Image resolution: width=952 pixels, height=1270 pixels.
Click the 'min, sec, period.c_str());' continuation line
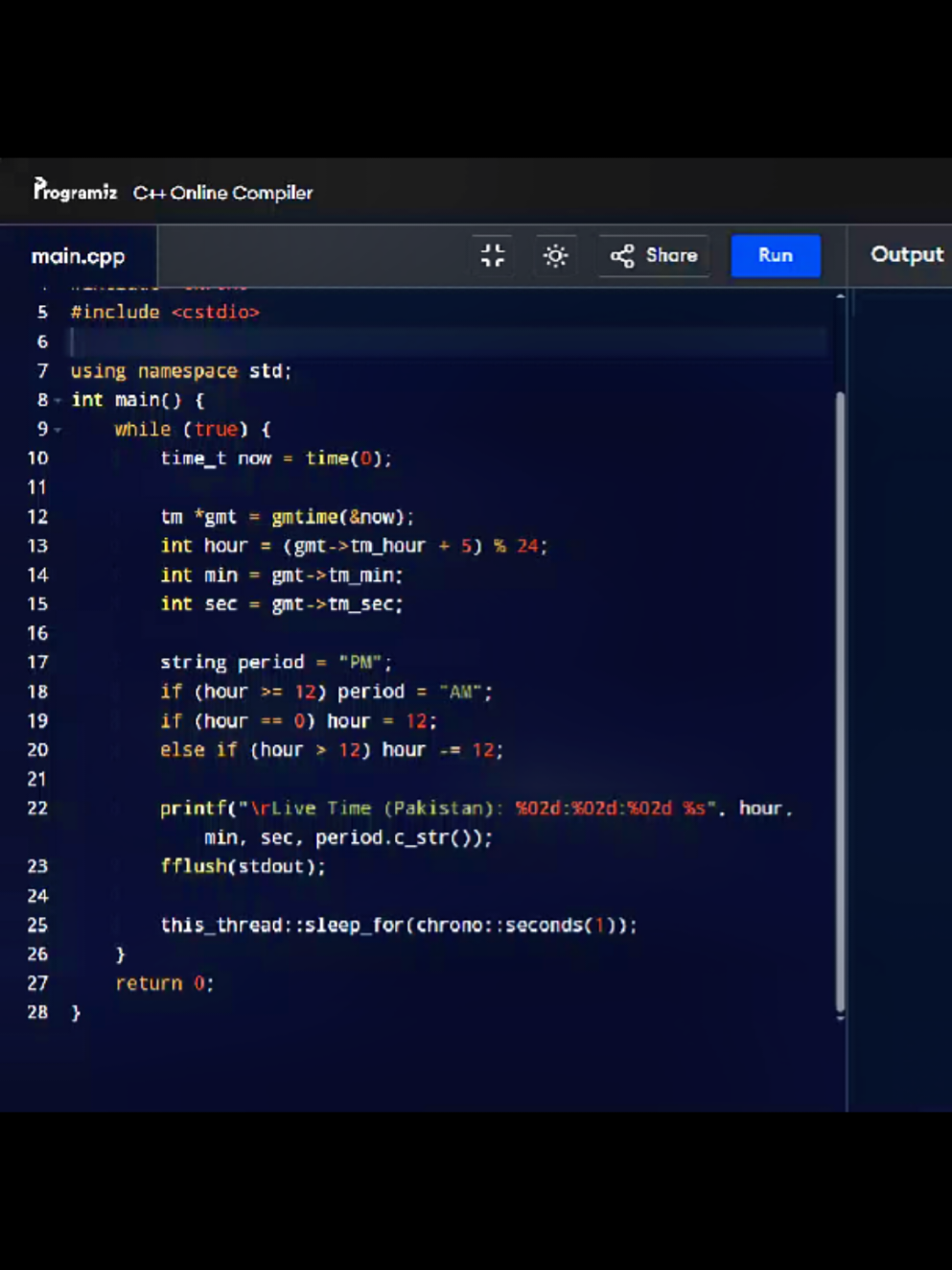click(348, 838)
